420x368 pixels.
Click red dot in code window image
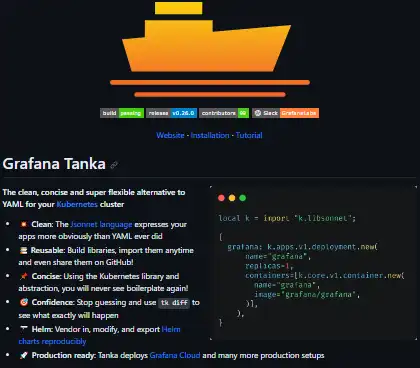tap(221, 198)
